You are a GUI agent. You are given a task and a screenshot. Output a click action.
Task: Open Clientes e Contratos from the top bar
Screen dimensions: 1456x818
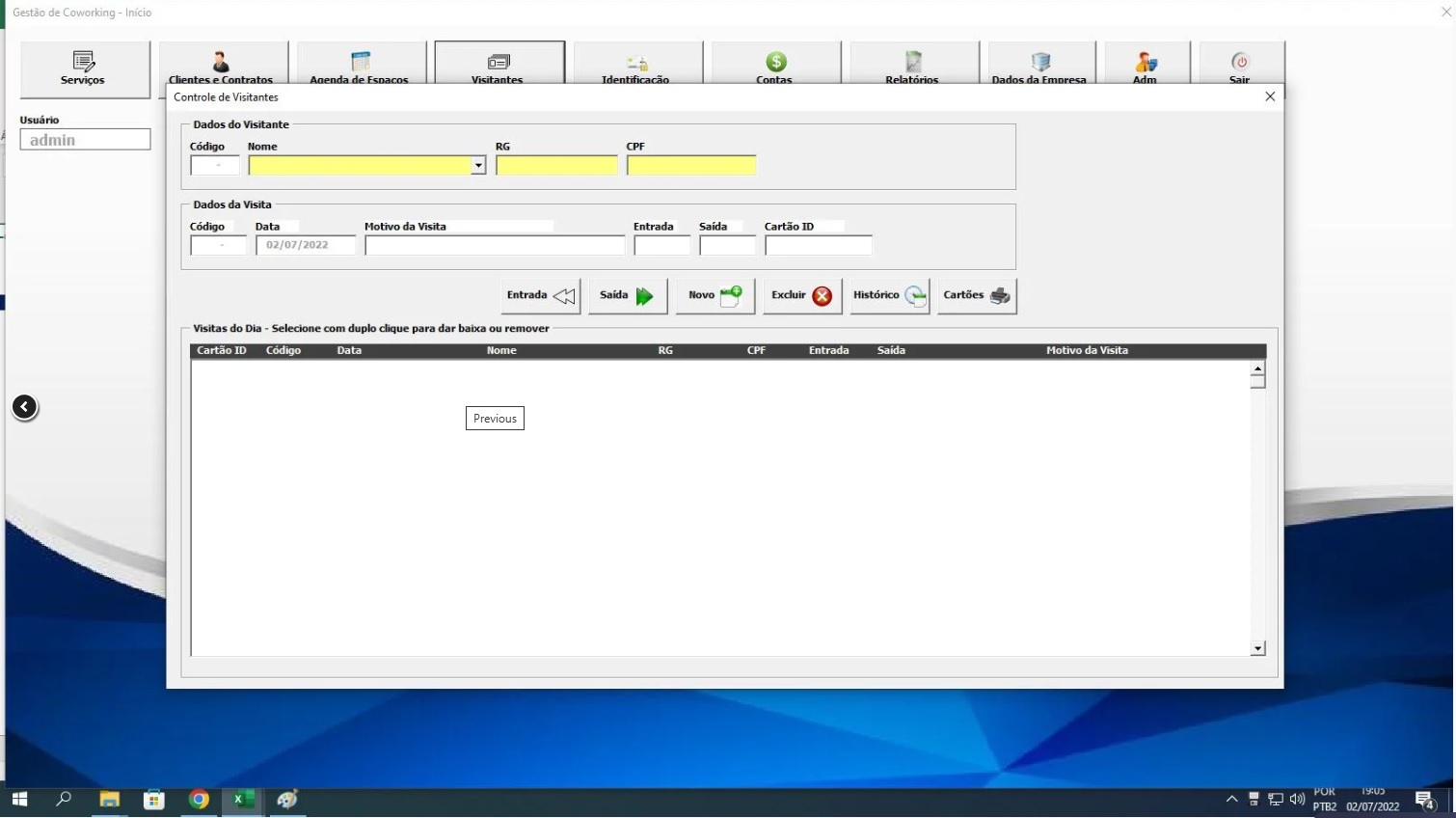[223, 64]
